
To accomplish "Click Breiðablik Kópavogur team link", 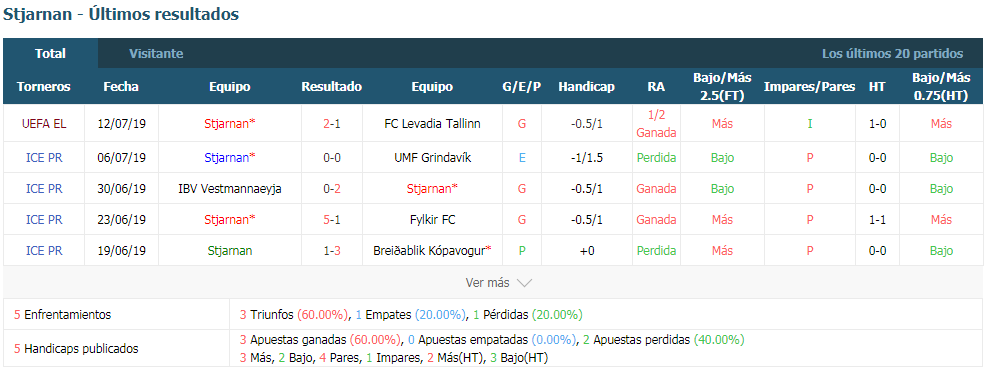I will pyautogui.click(x=432, y=251).
